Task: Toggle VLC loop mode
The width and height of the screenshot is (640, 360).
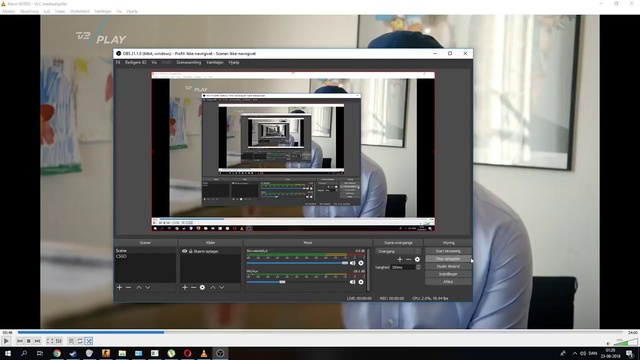Action: tap(80, 341)
